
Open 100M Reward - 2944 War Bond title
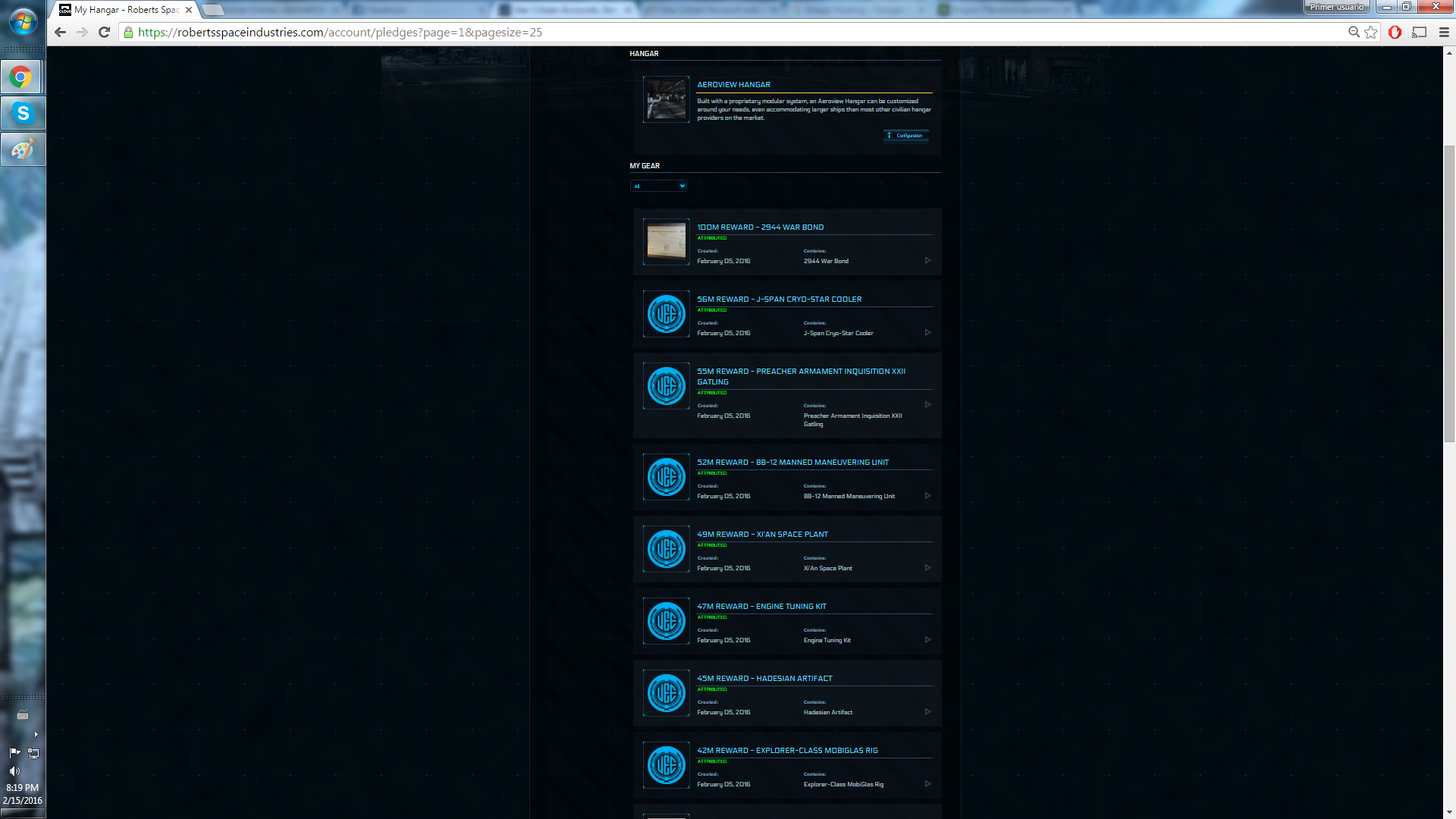click(760, 227)
